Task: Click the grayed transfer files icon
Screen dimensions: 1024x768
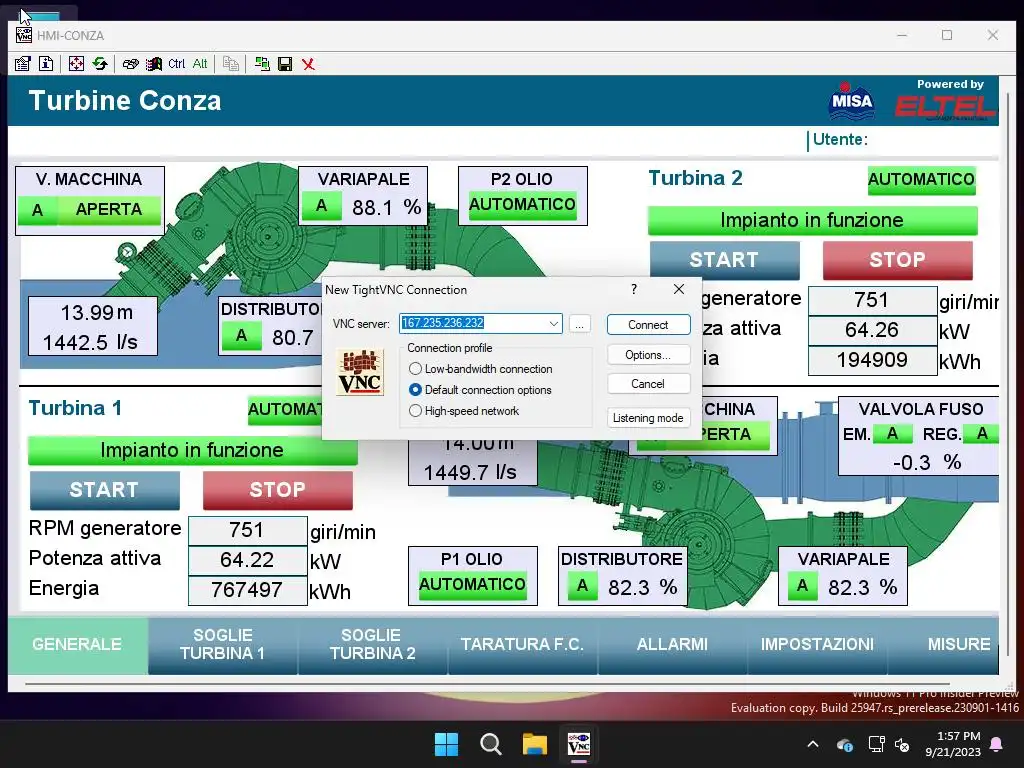Action: (x=231, y=64)
